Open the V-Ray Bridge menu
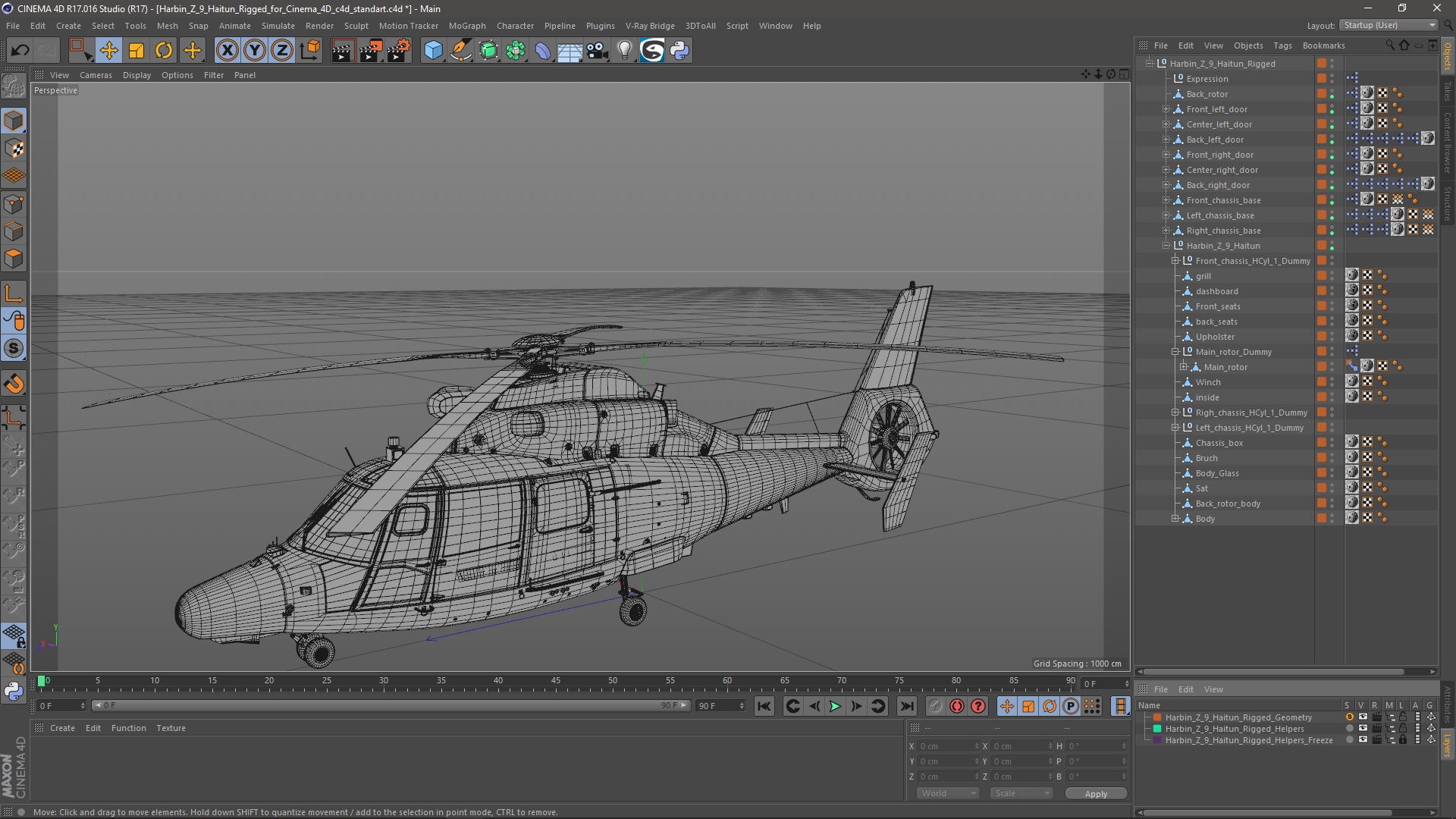 (650, 26)
